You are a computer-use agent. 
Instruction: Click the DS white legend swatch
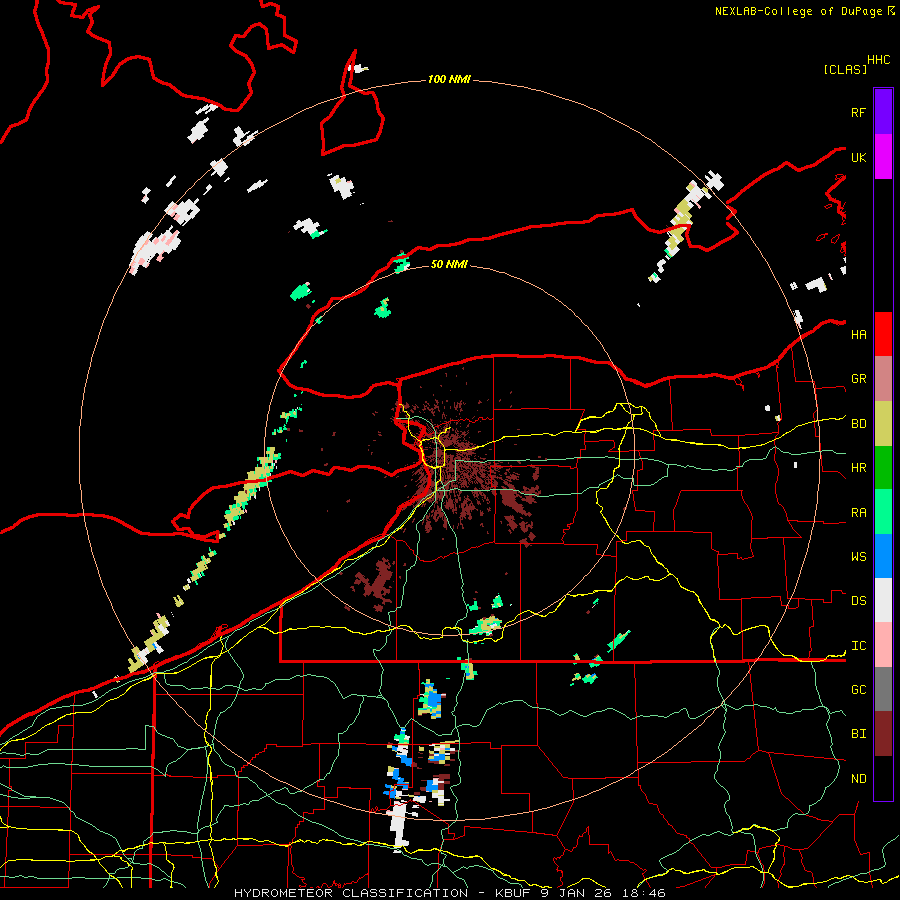pos(883,600)
